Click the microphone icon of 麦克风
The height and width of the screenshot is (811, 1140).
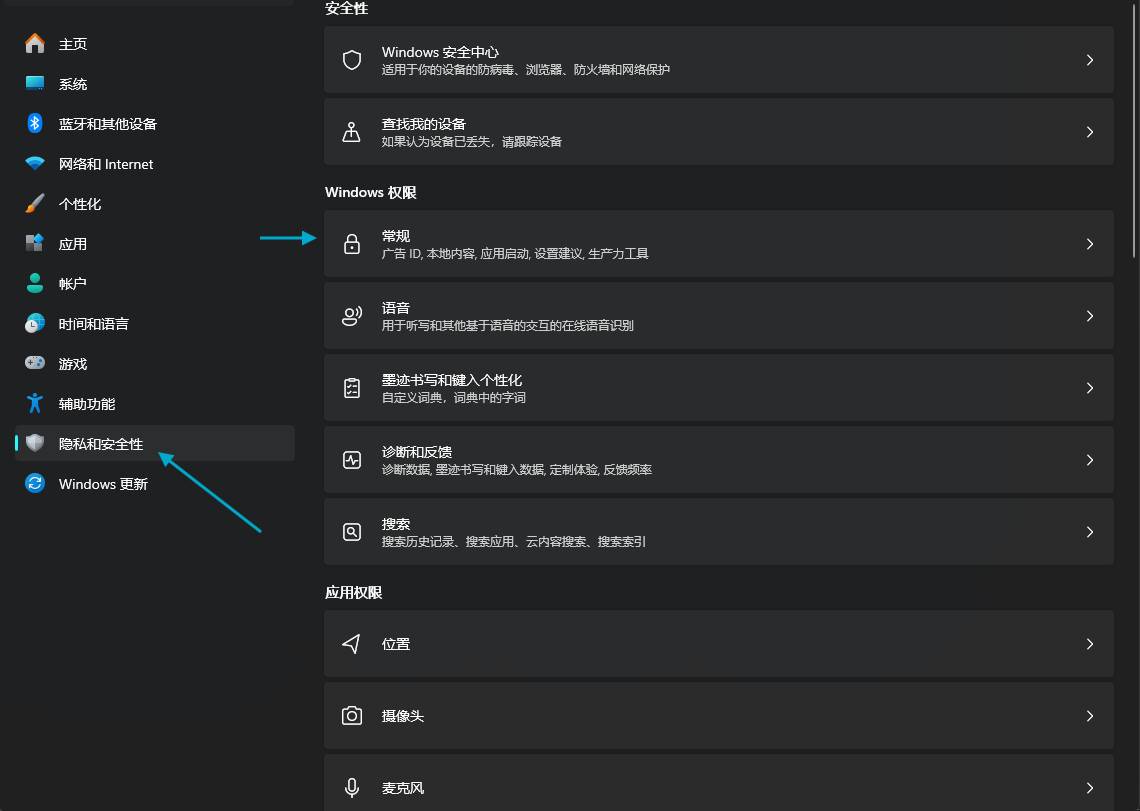pos(352,788)
